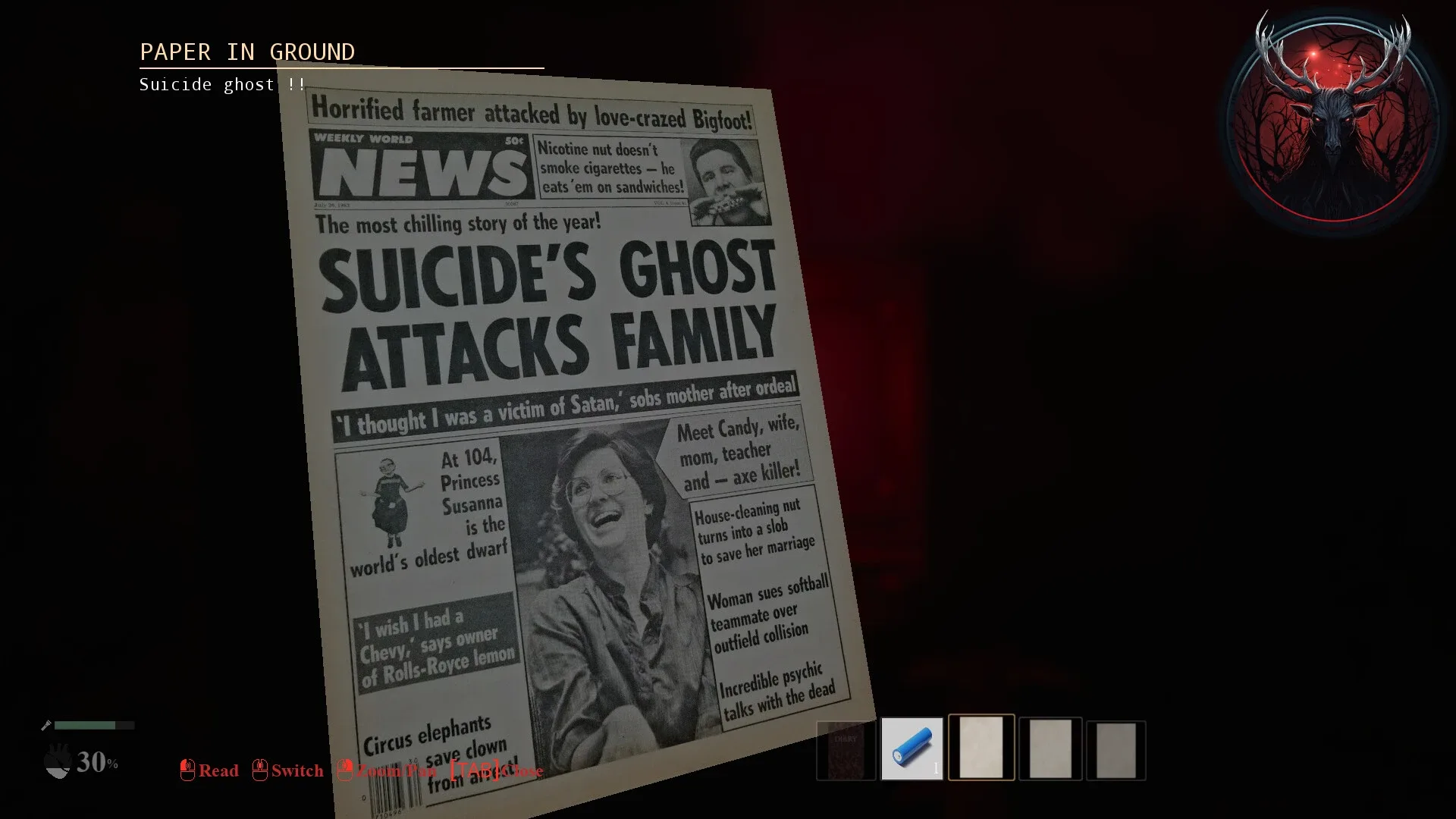This screenshot has width=1456, height=819.
Task: Select the last paper slot in the inventory
Action: [1116, 747]
